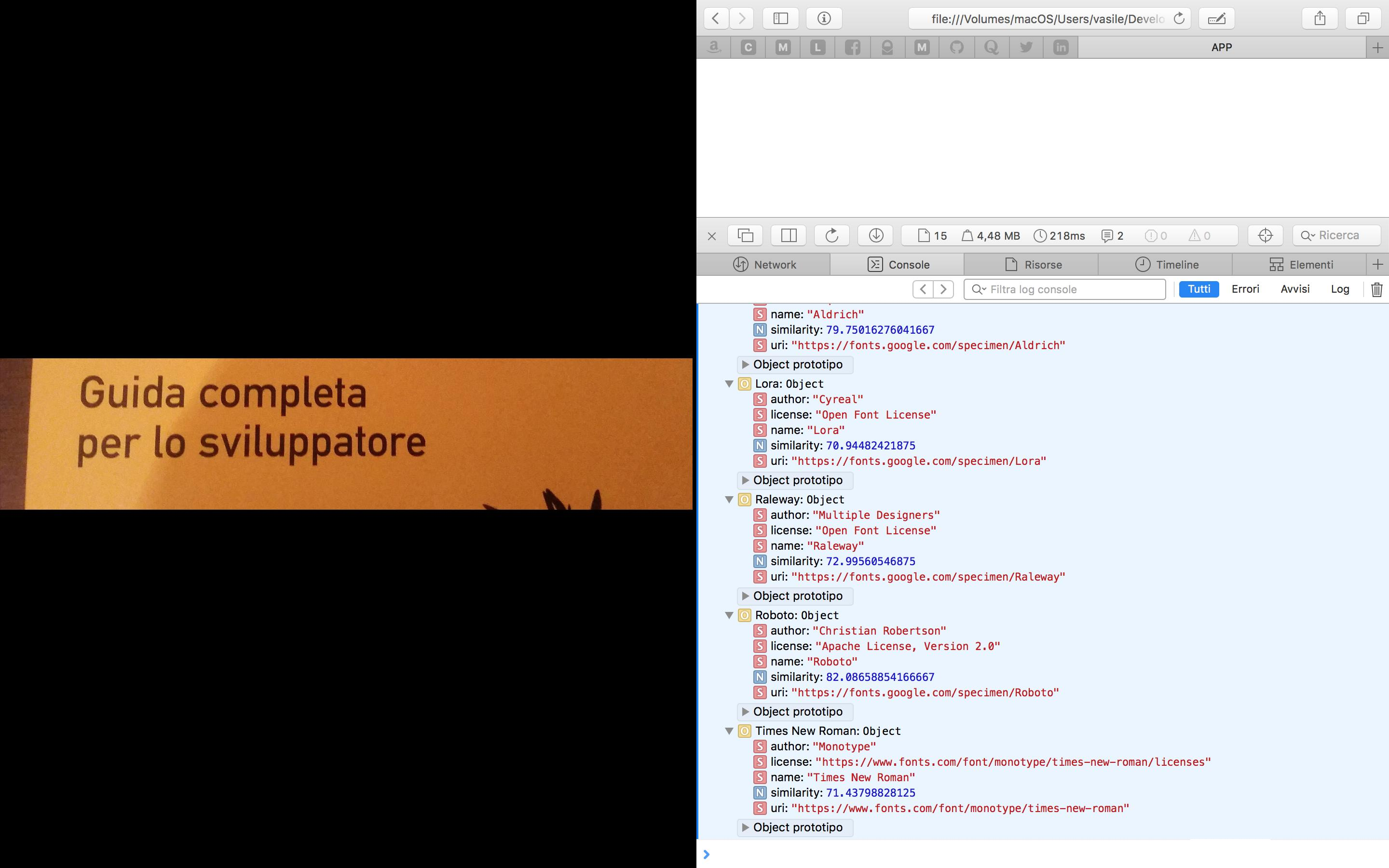Switch to the Network tab
This screenshot has height=868, width=1389.
click(x=764, y=265)
